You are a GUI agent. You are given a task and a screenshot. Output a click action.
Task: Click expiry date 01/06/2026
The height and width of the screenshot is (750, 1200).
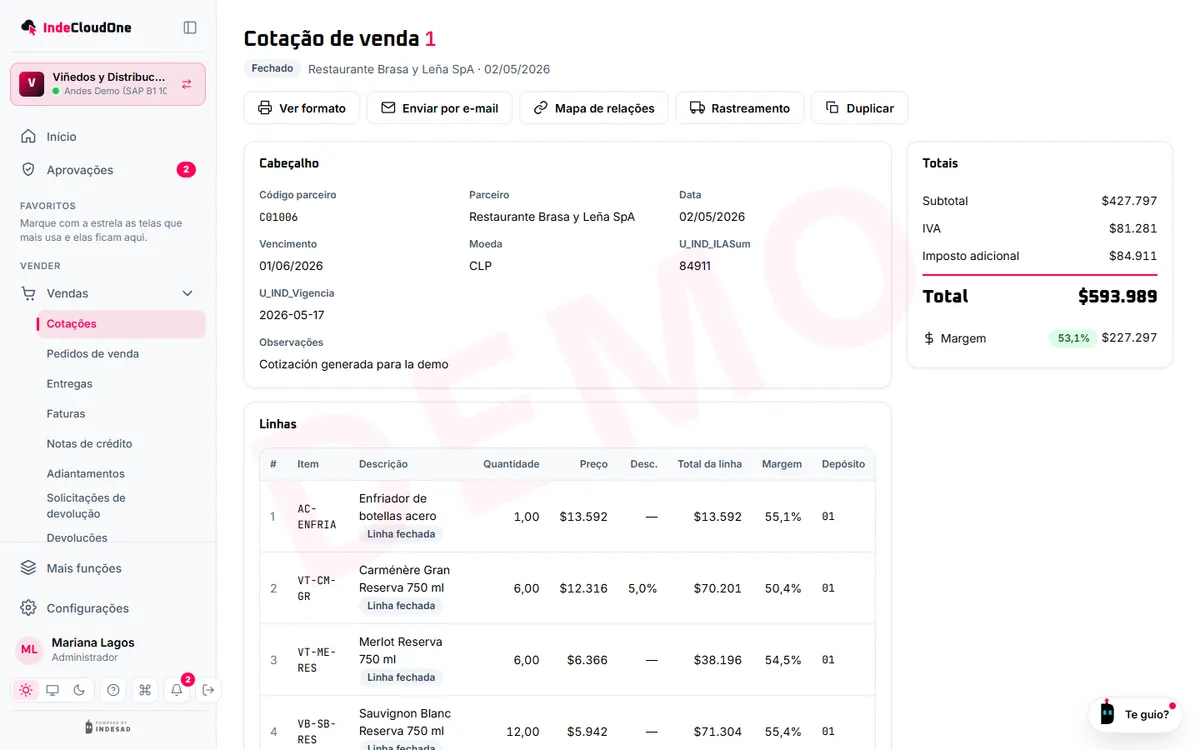pyautogui.click(x=291, y=266)
